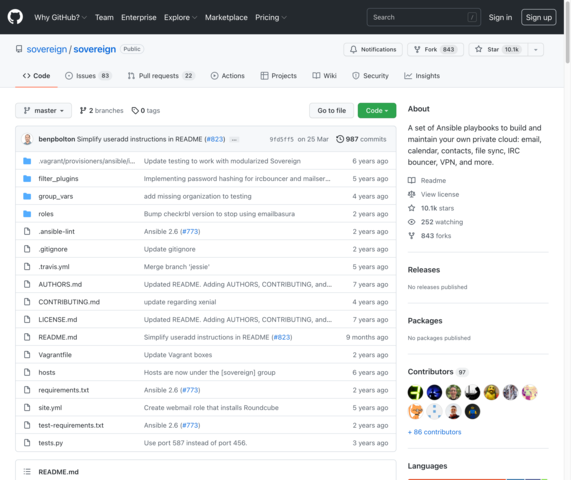Viewport: 571px width, 480px height.
Task: Switch to the Actions tab
Action: tap(228, 76)
